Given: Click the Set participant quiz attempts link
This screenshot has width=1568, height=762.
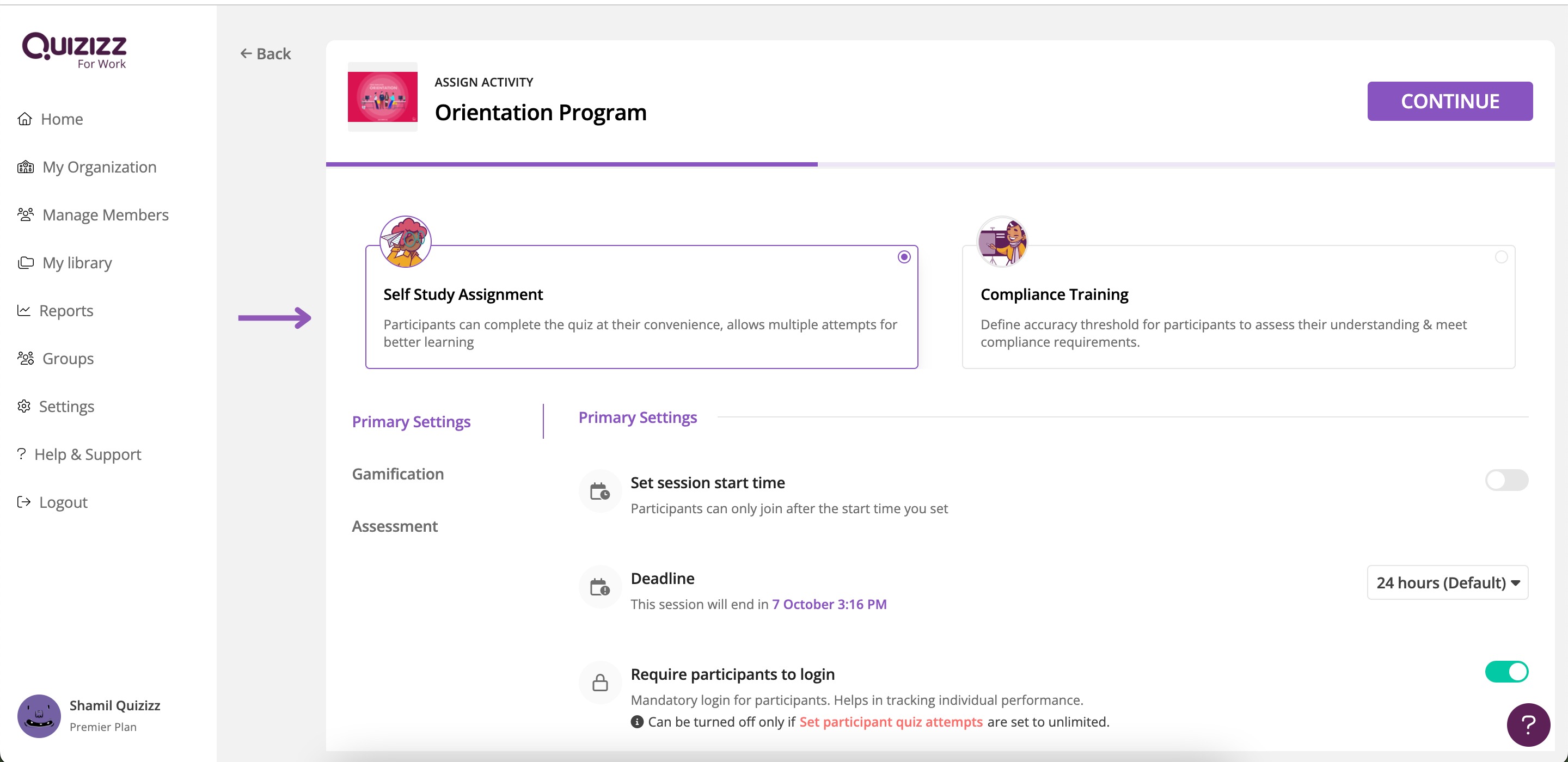Looking at the screenshot, I should click(x=891, y=722).
